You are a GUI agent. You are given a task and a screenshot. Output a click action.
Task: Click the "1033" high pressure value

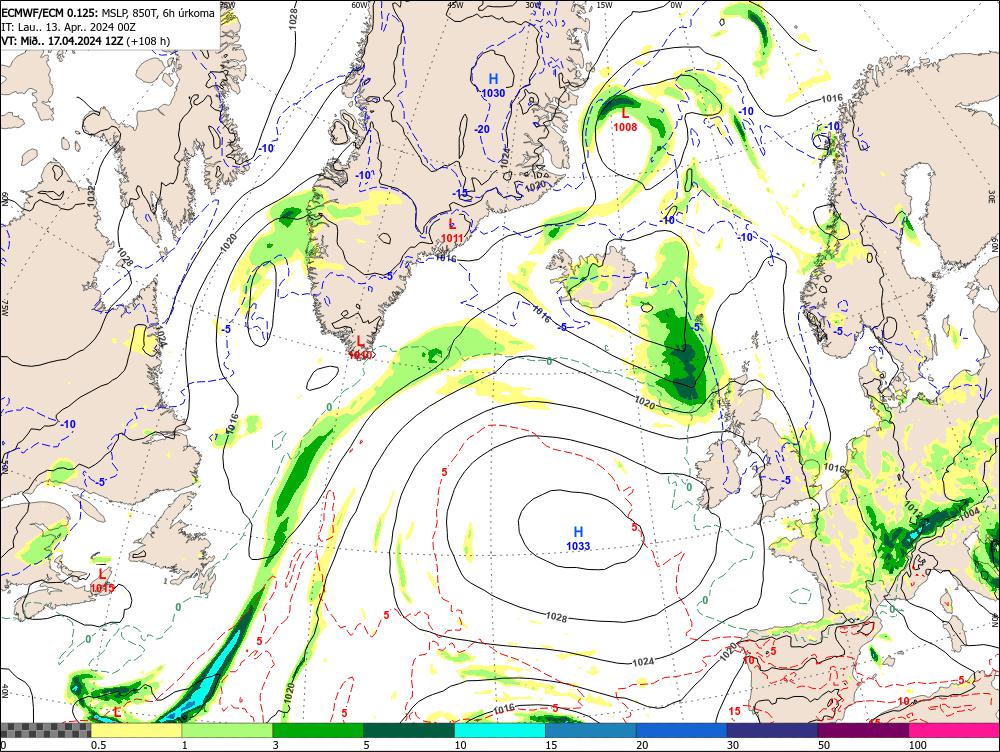point(578,546)
